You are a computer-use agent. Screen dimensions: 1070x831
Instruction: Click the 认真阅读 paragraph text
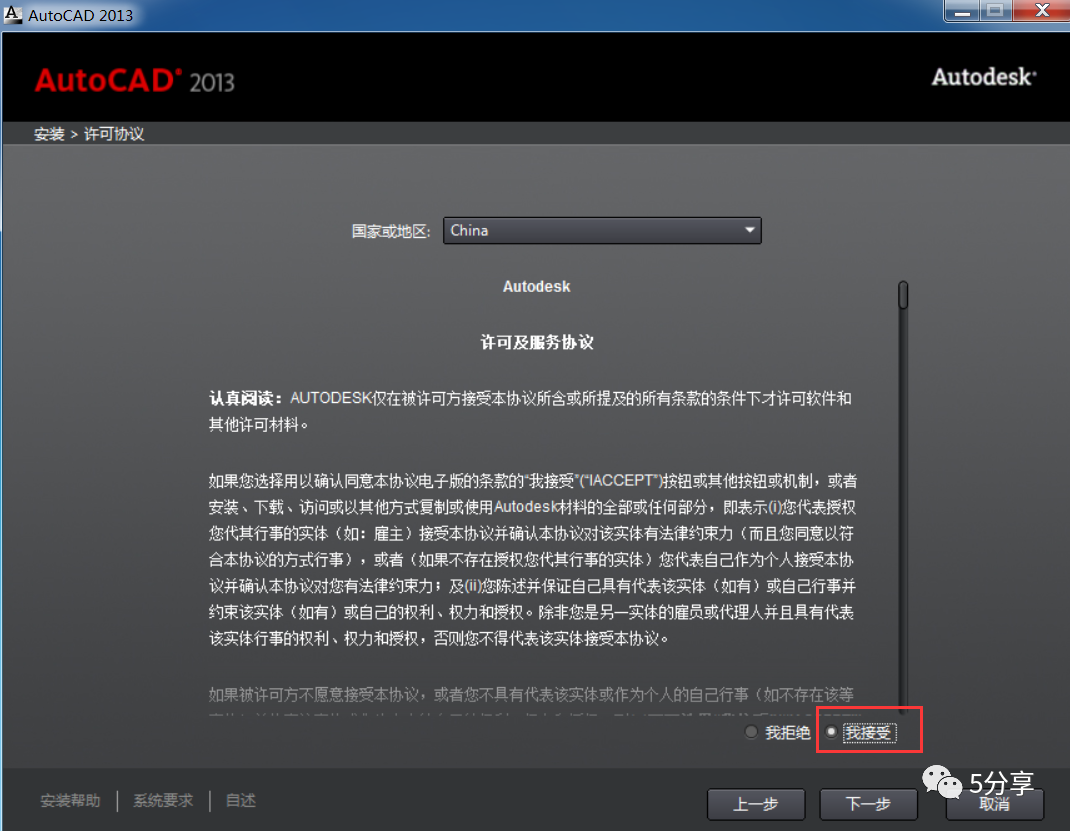pyautogui.click(x=530, y=411)
